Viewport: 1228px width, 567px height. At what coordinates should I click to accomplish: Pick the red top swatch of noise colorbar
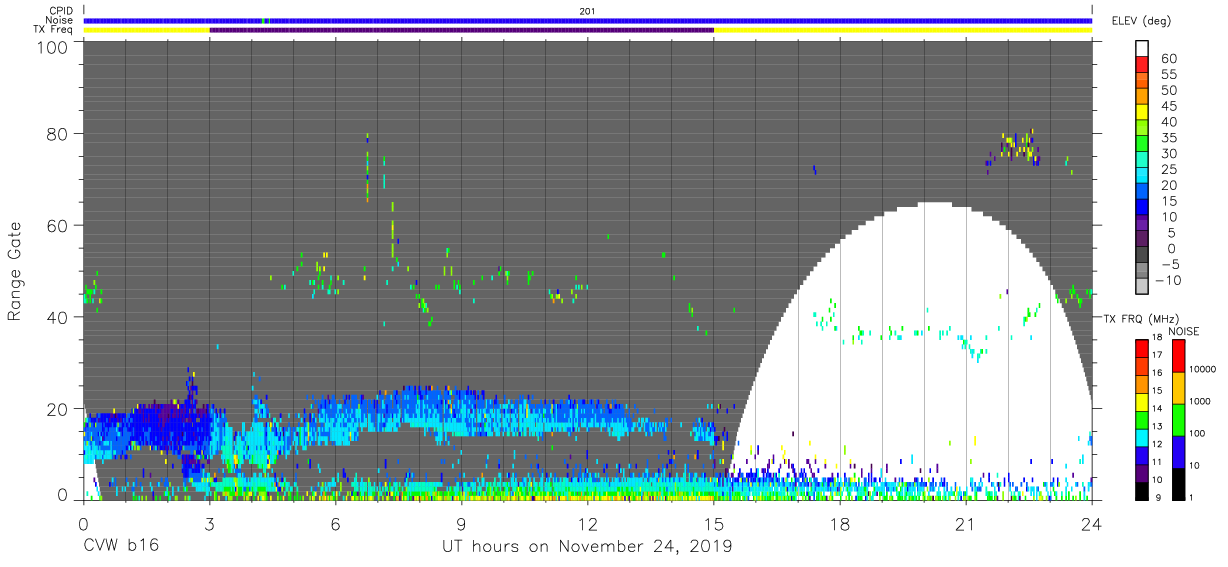(x=1178, y=356)
